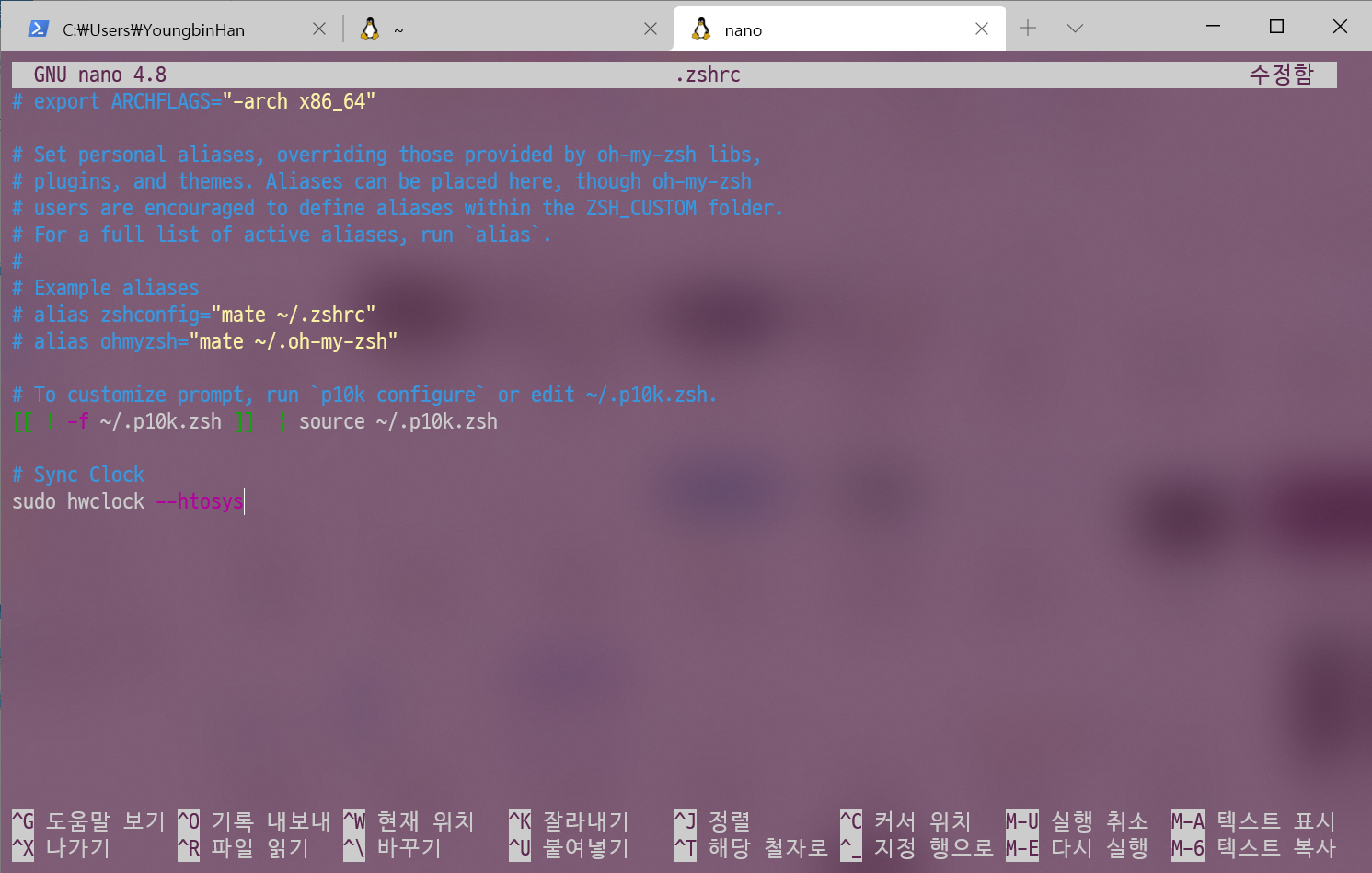
Task: Click the PowerShell icon on the first tab
Action: (x=38, y=29)
